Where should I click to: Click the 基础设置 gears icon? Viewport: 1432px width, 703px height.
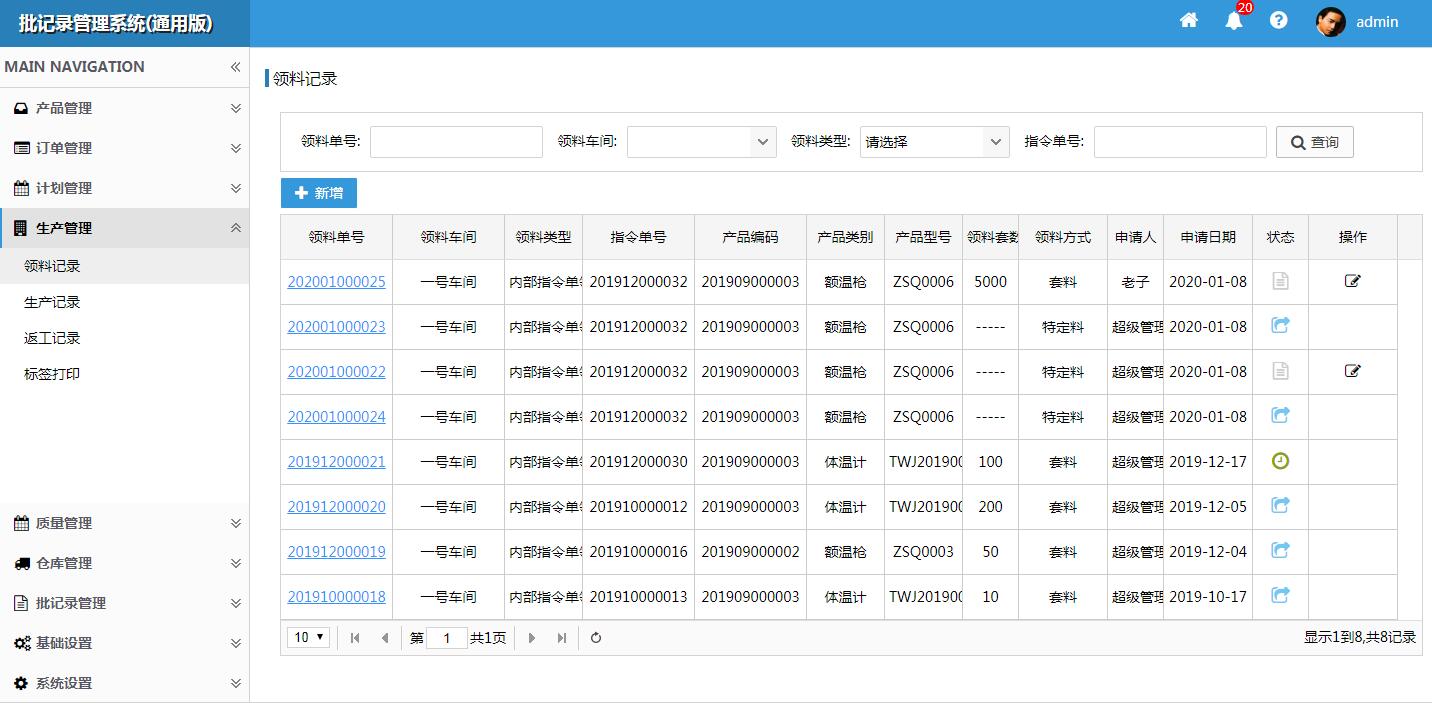coord(21,643)
